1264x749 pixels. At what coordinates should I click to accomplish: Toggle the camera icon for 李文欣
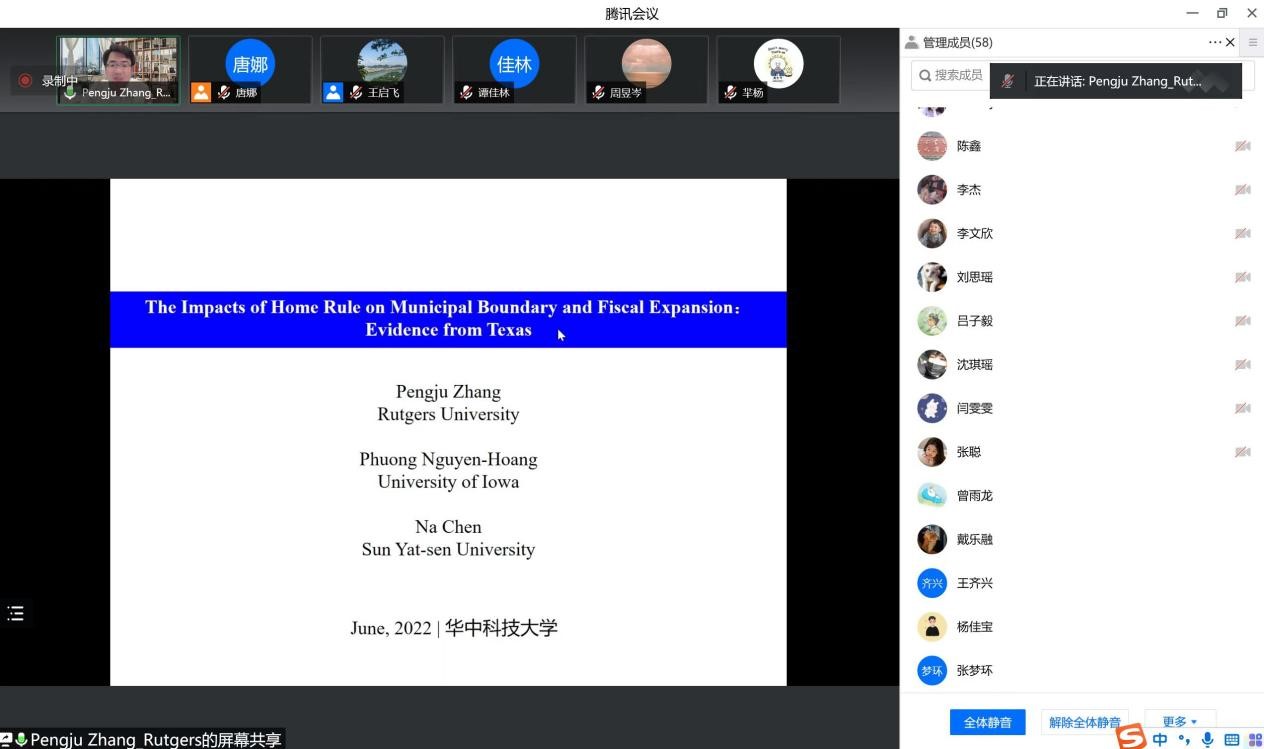click(1242, 233)
